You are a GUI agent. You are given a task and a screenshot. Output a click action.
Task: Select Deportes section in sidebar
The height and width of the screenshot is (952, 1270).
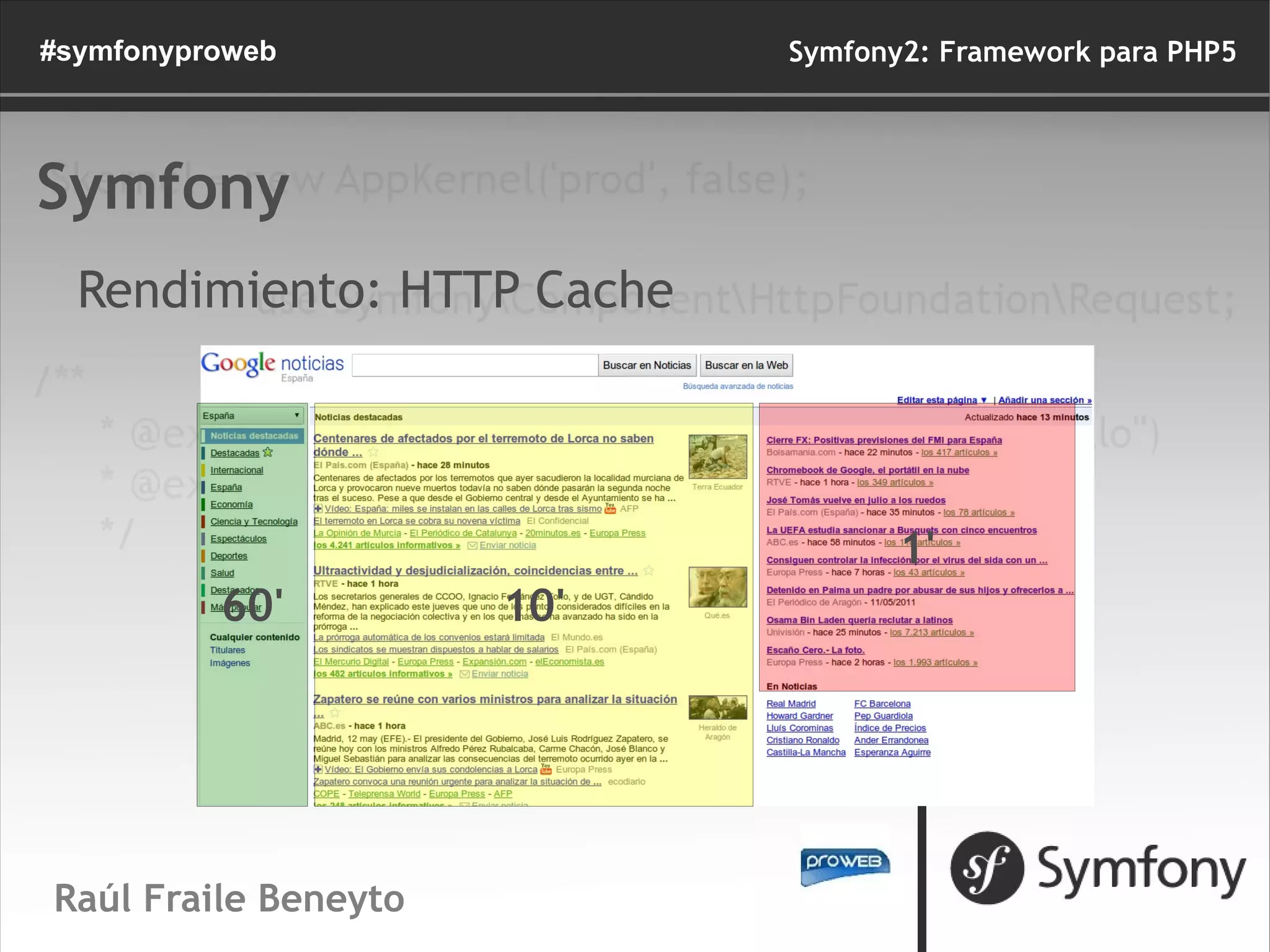click(228, 556)
